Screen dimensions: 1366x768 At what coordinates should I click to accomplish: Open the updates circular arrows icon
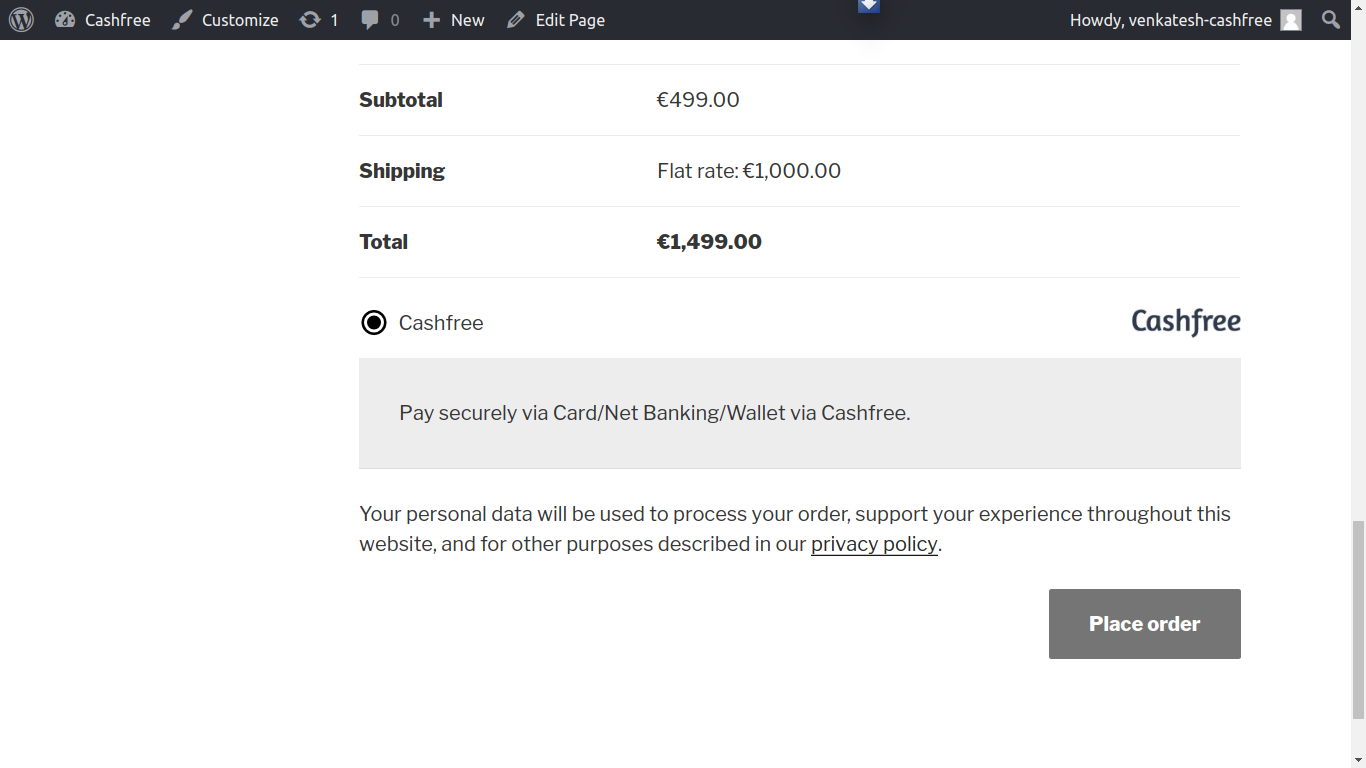pos(310,20)
